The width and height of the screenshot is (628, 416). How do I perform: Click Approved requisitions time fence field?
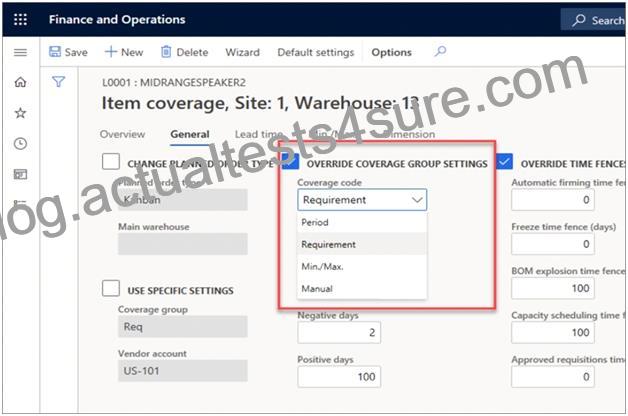553,377
